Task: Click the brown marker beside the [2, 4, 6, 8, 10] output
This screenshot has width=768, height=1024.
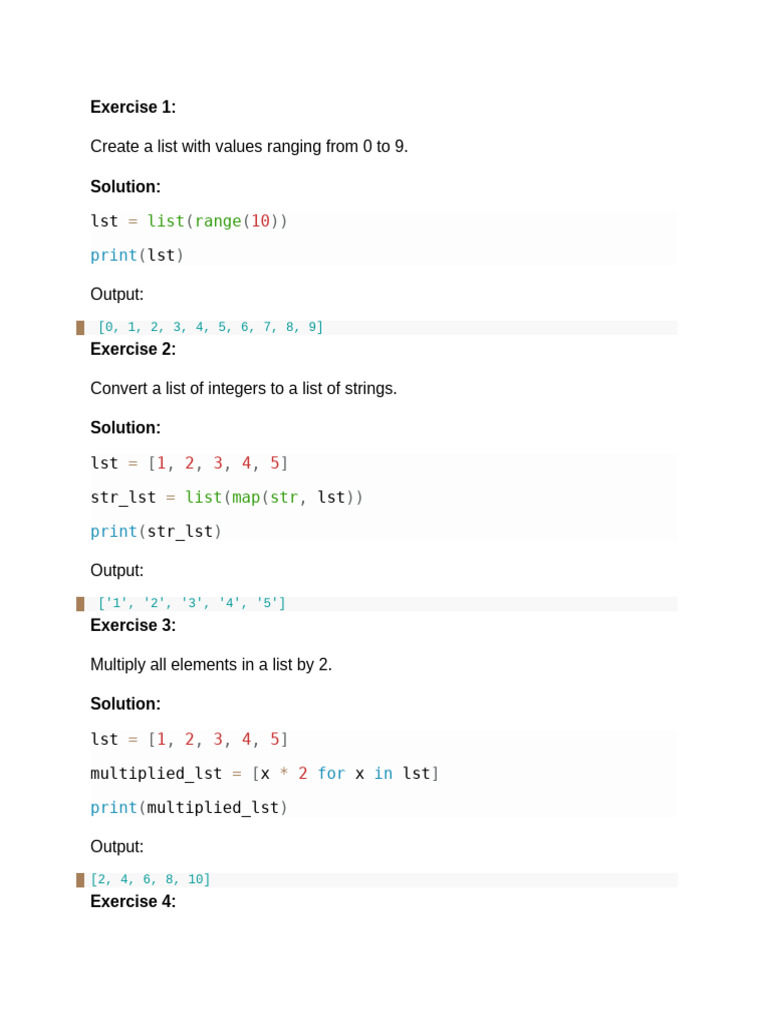Action: pos(80,880)
